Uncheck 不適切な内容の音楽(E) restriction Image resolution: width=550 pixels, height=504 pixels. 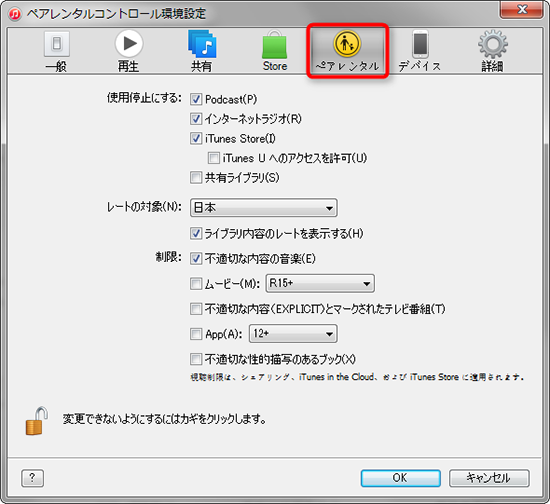pos(196,259)
